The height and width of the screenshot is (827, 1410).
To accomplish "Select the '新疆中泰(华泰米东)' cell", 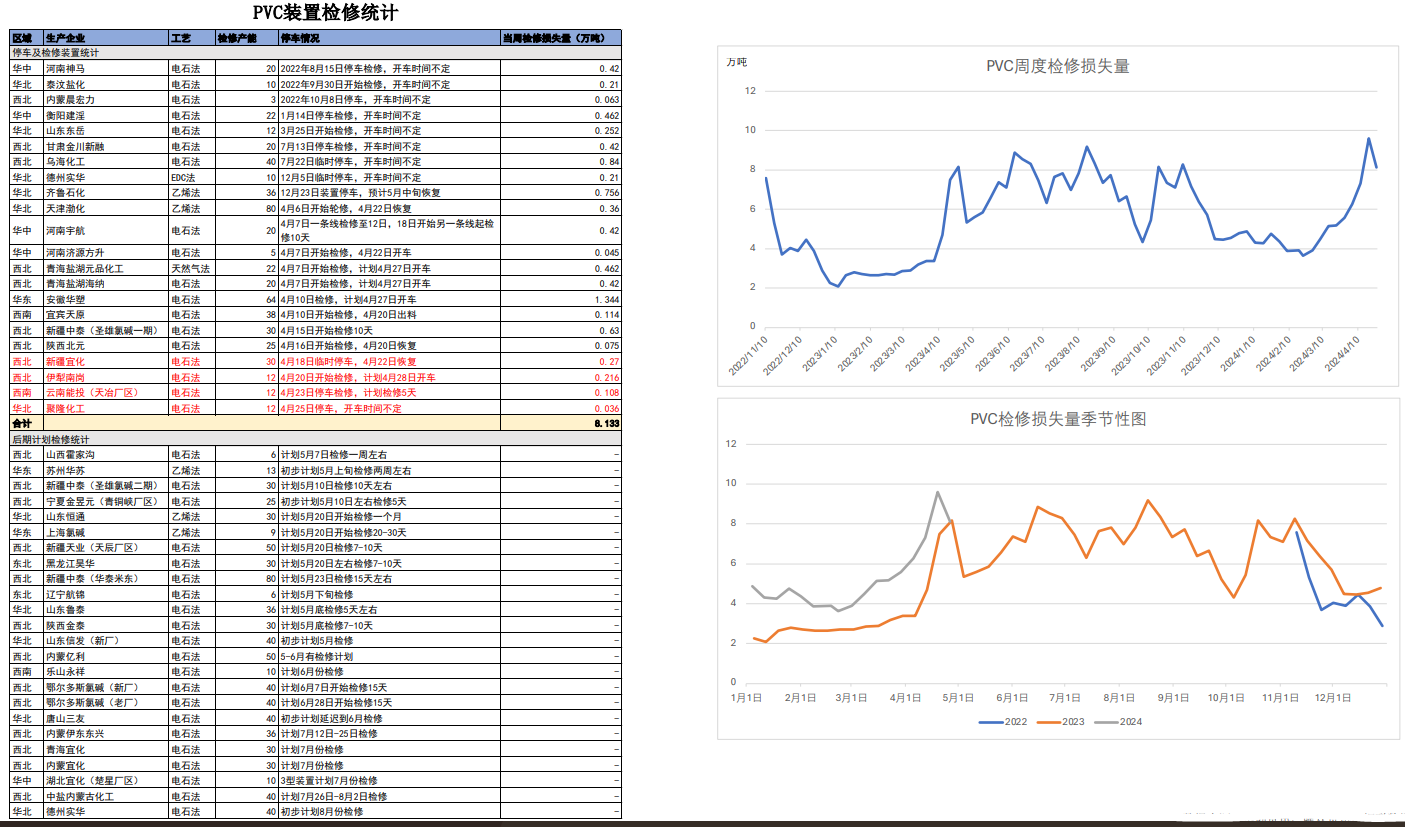I will click(x=106, y=579).
